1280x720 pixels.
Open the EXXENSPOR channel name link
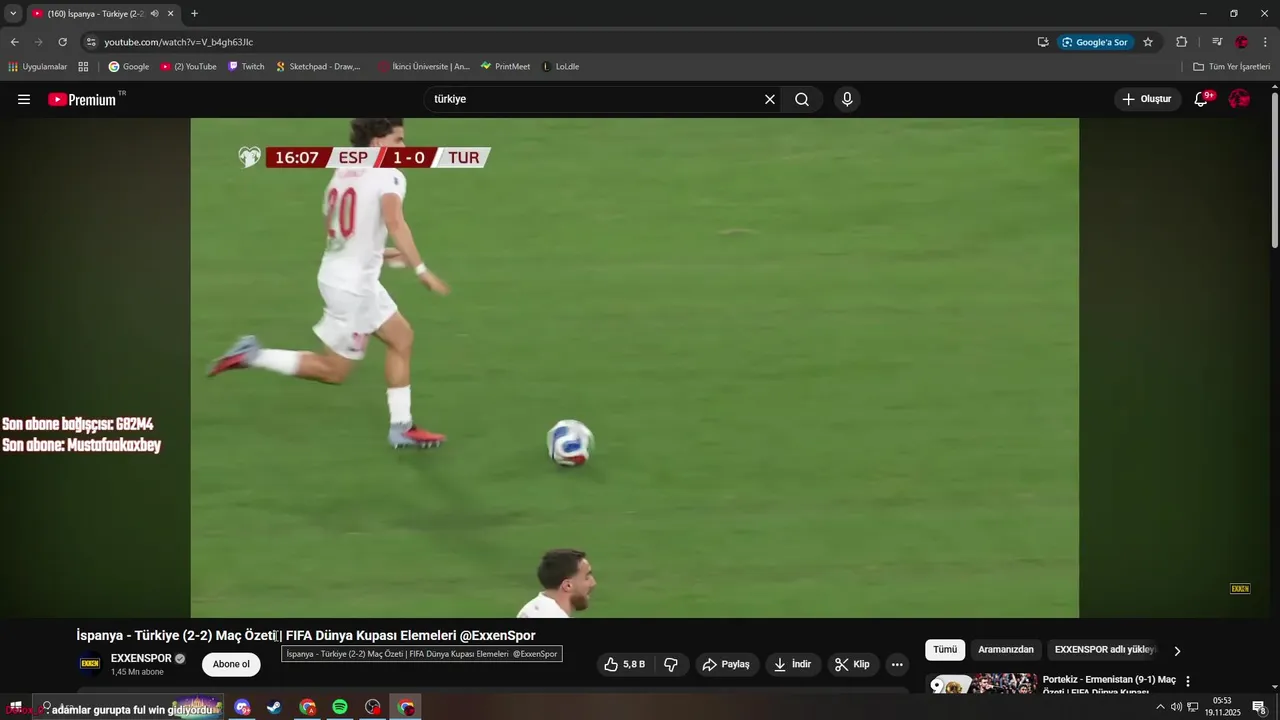click(x=141, y=658)
